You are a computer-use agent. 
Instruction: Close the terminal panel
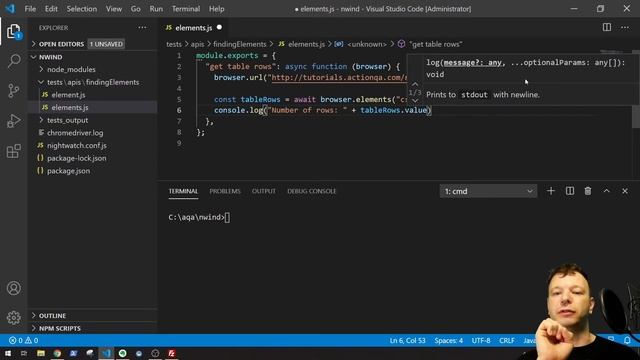point(625,191)
